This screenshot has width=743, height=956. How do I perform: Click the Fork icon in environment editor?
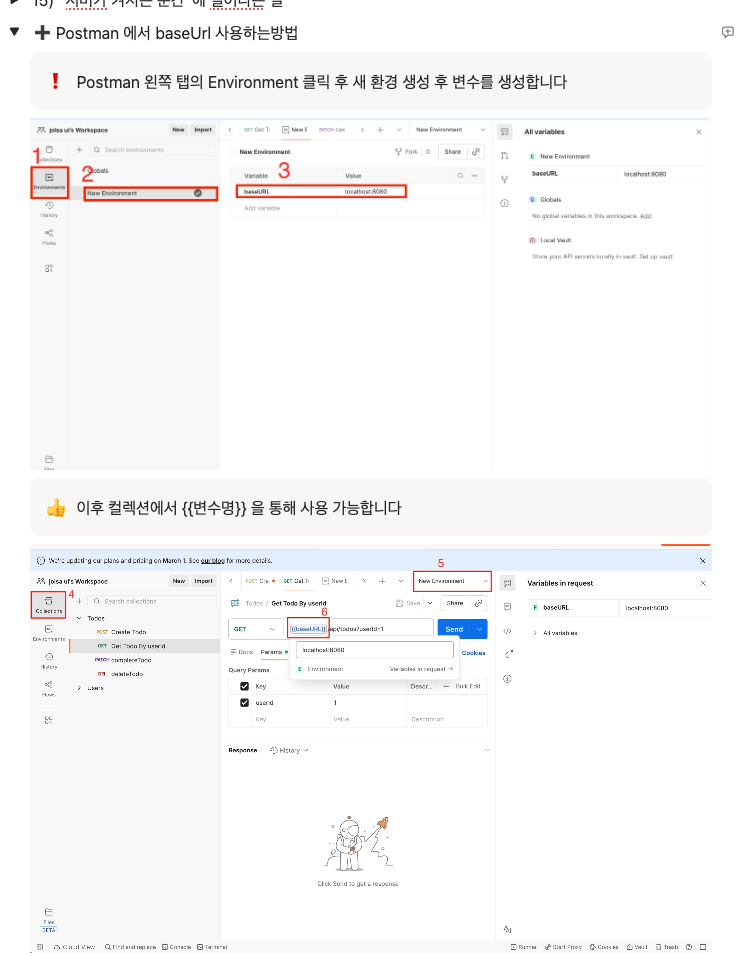pos(407,152)
